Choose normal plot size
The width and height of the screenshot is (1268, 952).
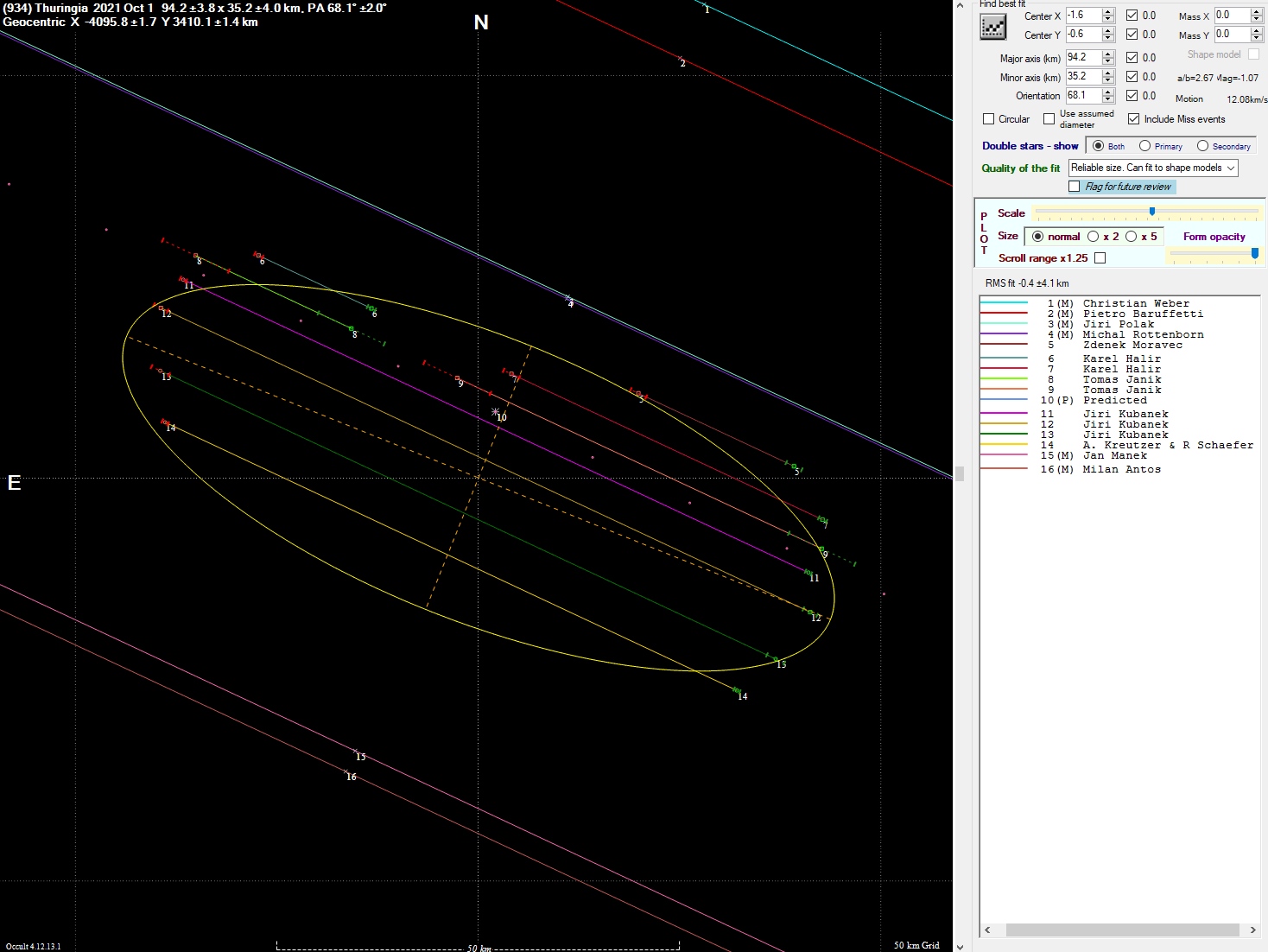(x=1037, y=237)
